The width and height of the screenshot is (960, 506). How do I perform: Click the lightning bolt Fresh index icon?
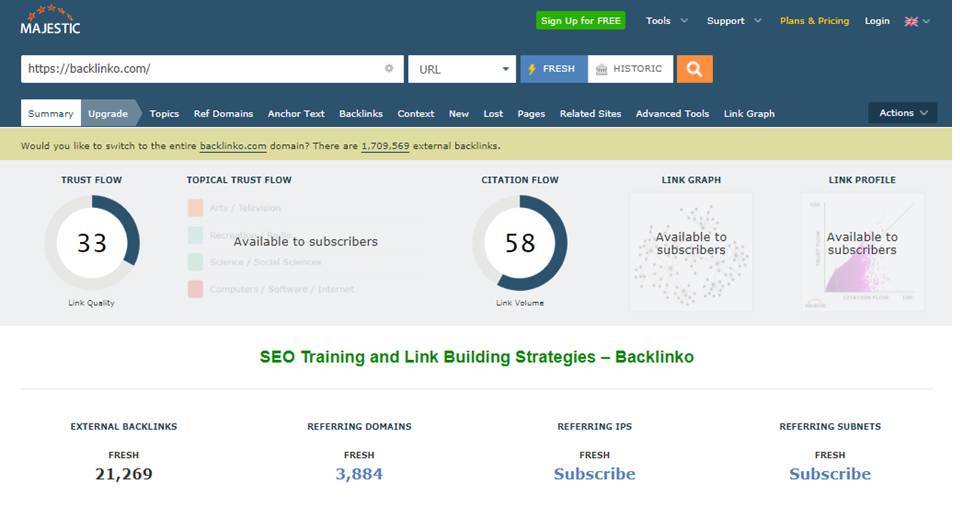(532, 69)
